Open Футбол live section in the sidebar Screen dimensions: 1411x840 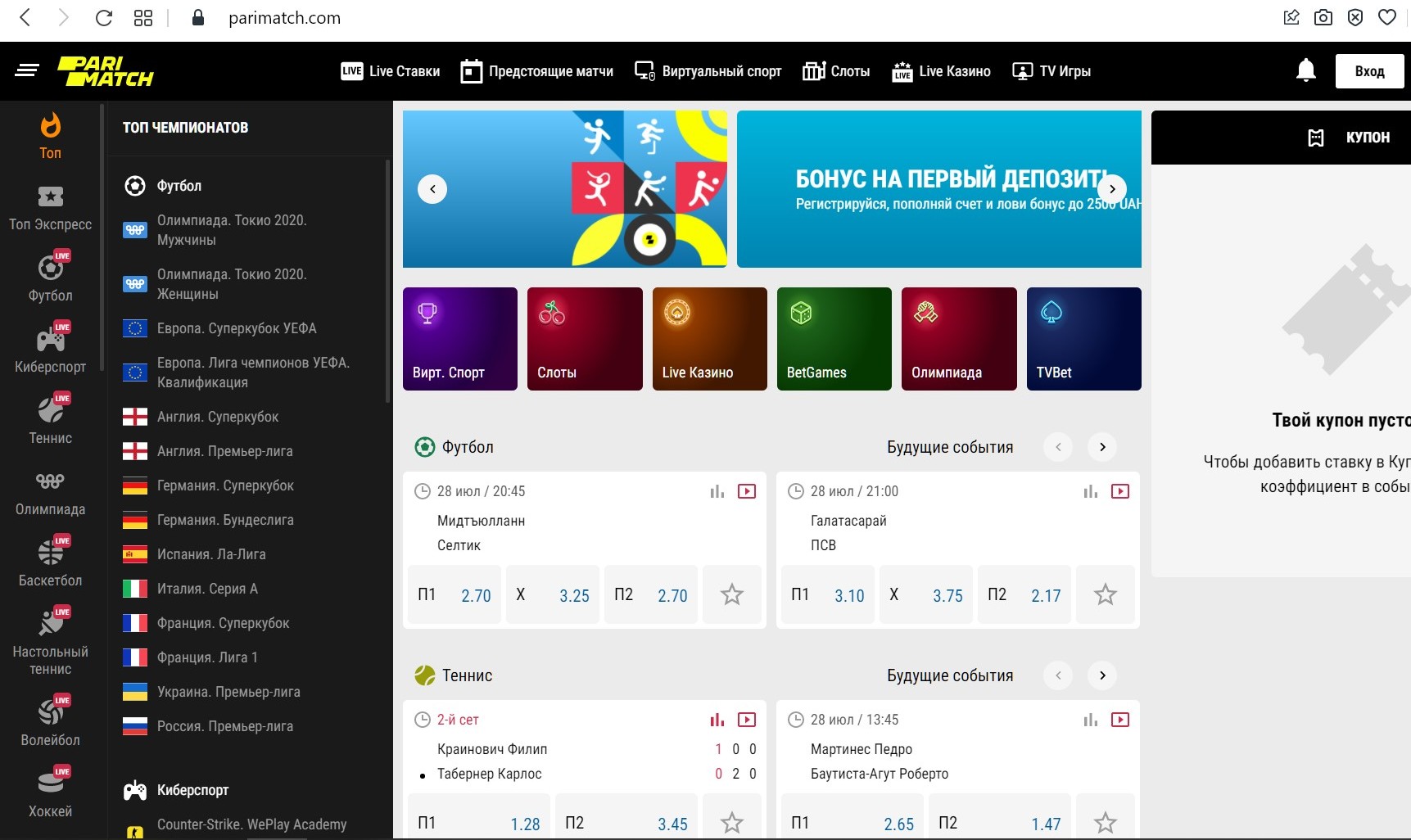click(x=51, y=278)
